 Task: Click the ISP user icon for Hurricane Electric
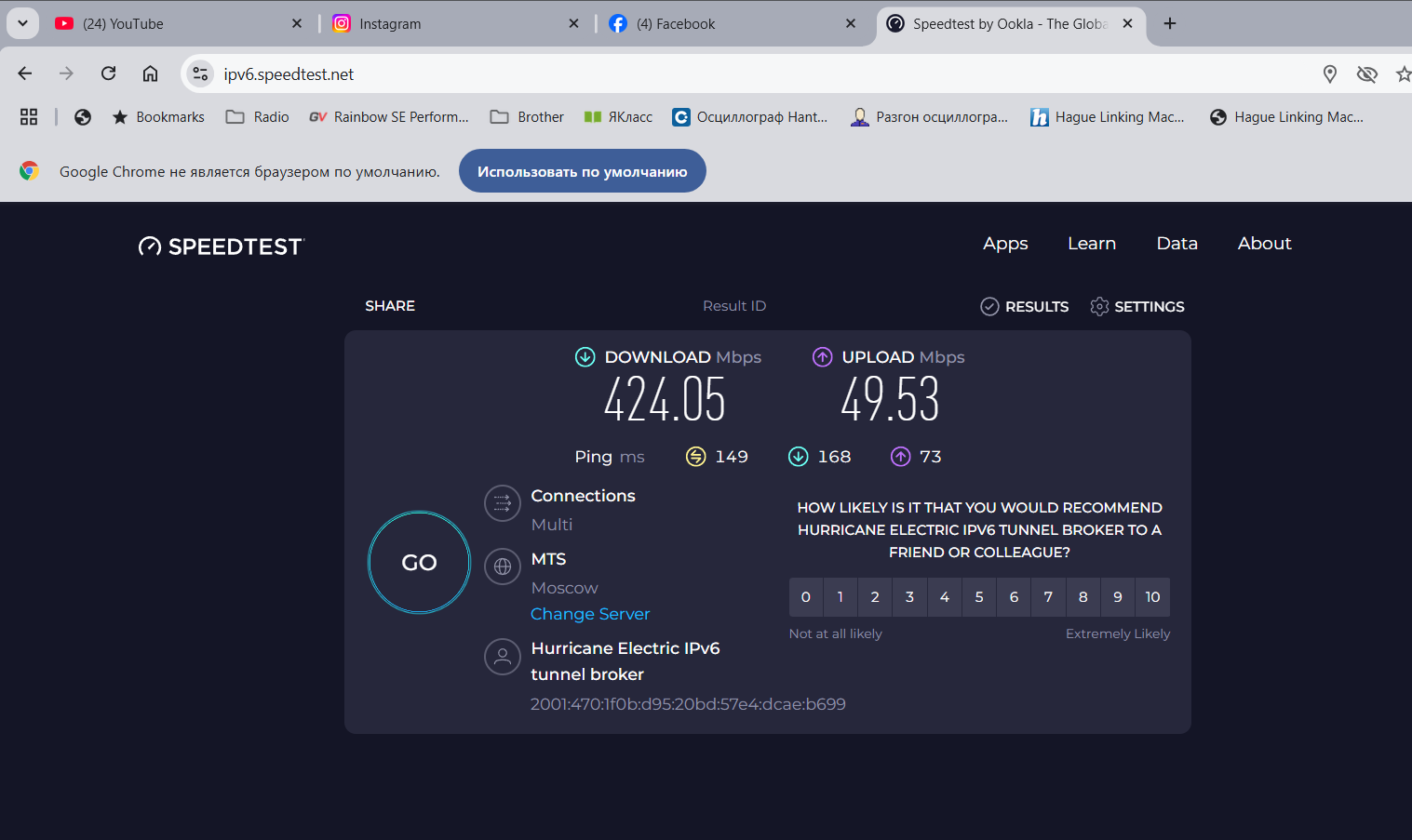[x=503, y=657]
